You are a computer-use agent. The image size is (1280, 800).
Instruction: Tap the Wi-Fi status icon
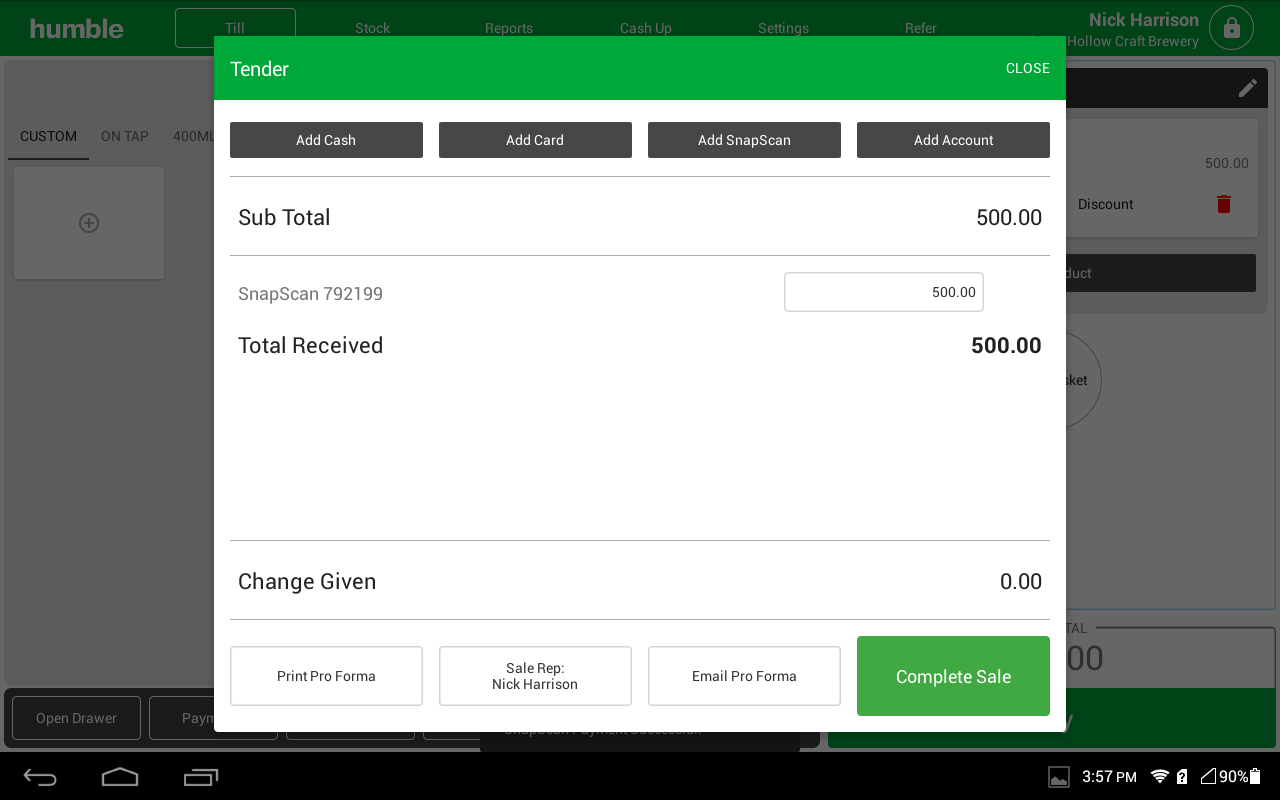point(1160,777)
